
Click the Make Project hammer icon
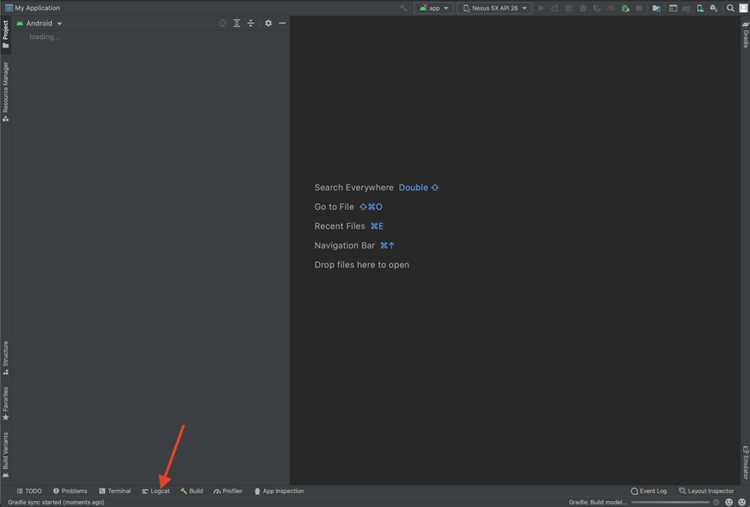click(x=404, y=8)
